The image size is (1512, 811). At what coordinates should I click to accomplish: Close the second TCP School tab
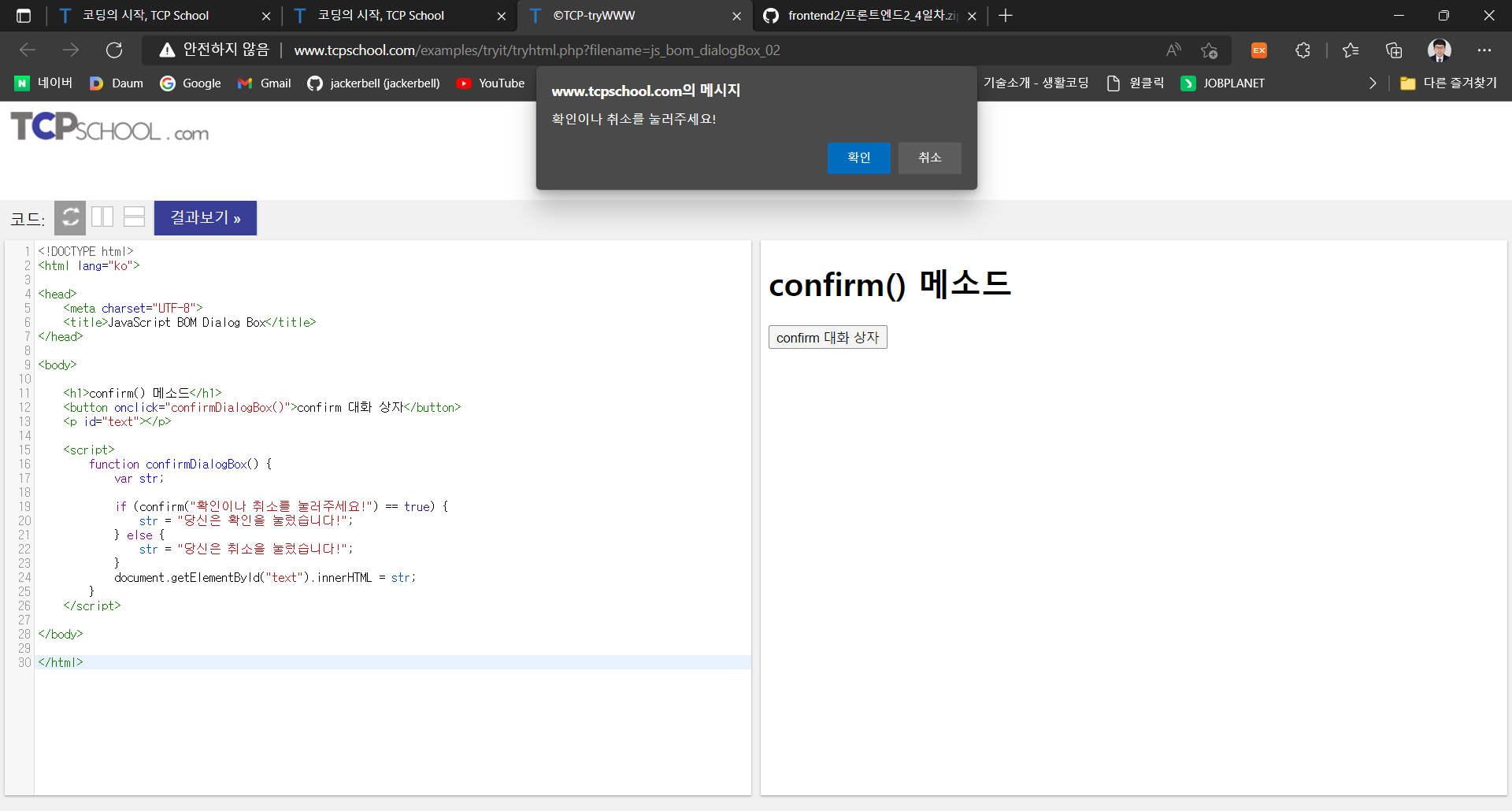(502, 16)
